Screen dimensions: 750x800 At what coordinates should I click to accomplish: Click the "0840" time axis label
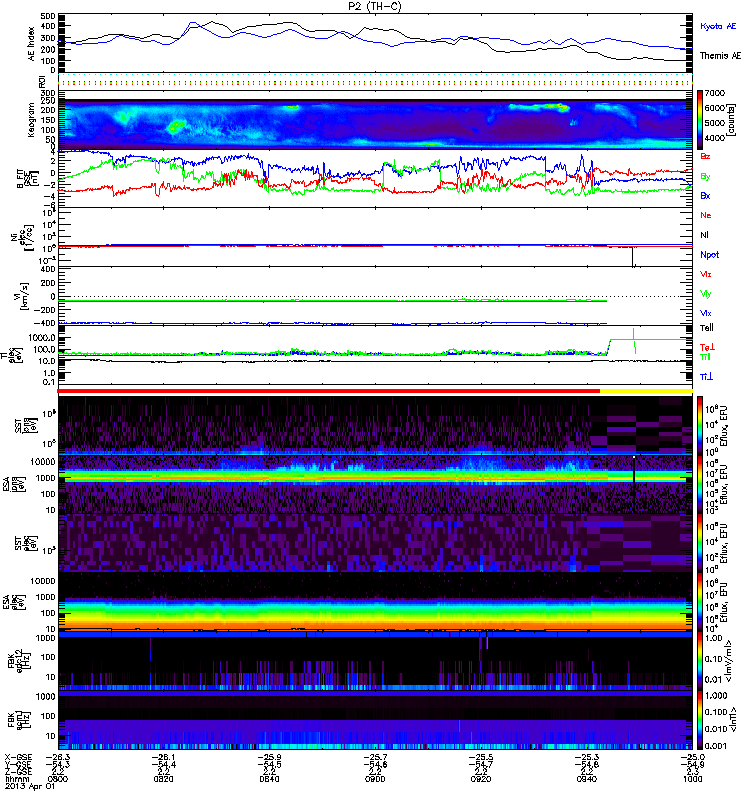point(269,779)
